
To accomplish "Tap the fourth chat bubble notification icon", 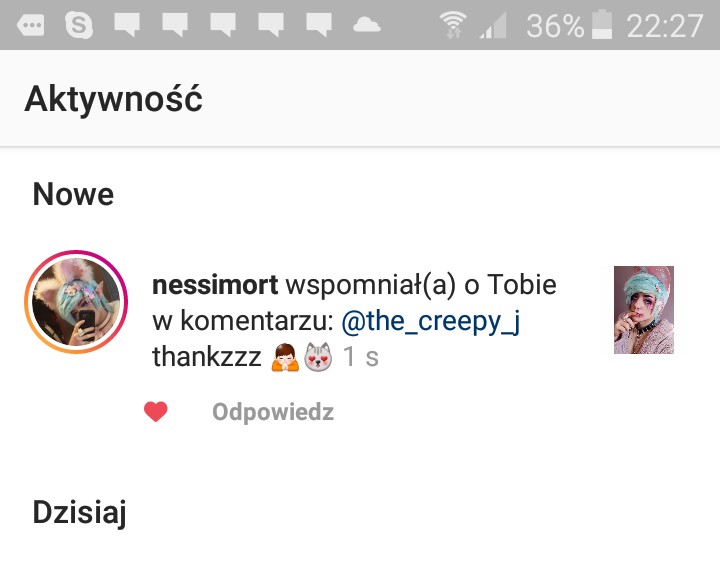I will 271,25.
